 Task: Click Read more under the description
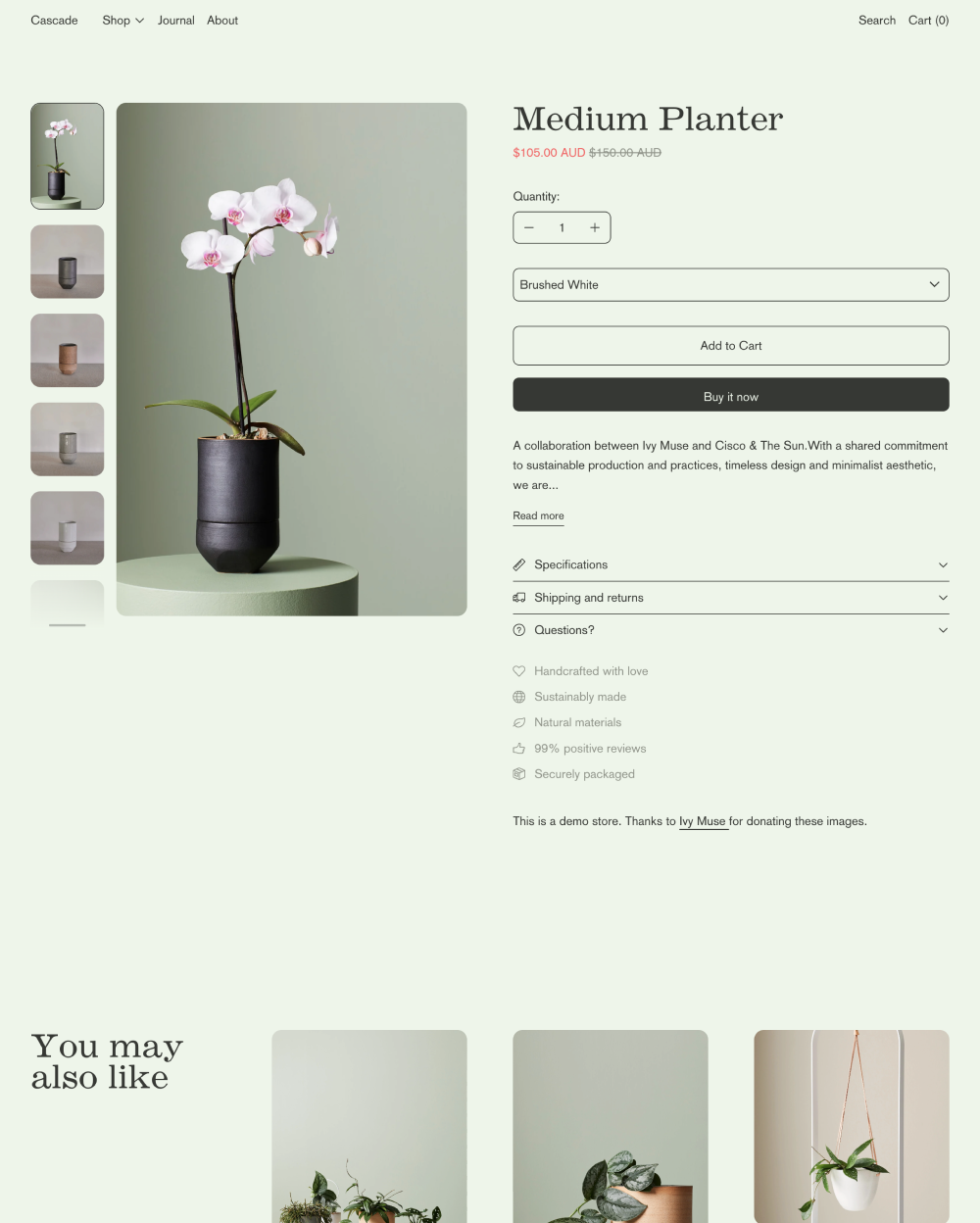tap(538, 516)
